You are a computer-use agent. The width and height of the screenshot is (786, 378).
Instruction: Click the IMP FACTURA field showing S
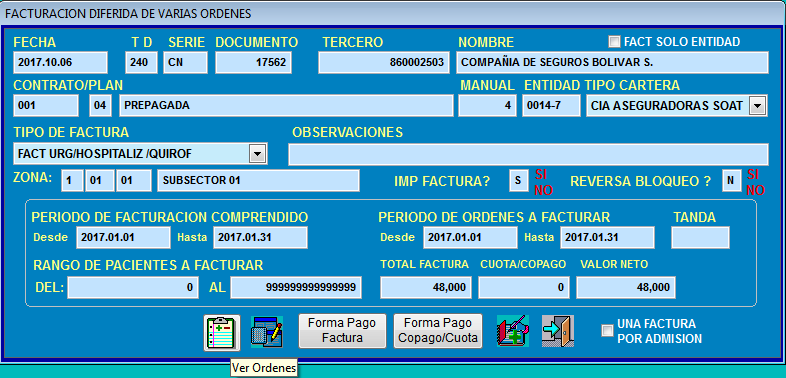click(x=519, y=181)
